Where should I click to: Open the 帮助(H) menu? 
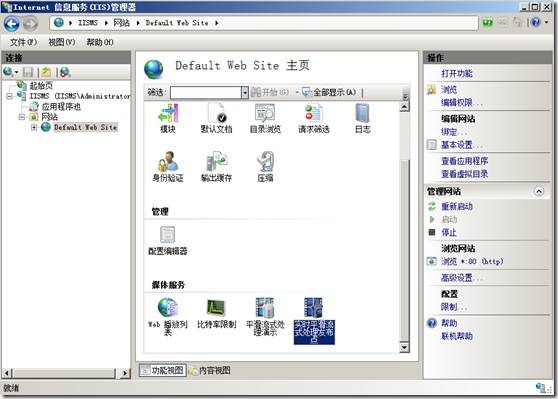coord(100,42)
